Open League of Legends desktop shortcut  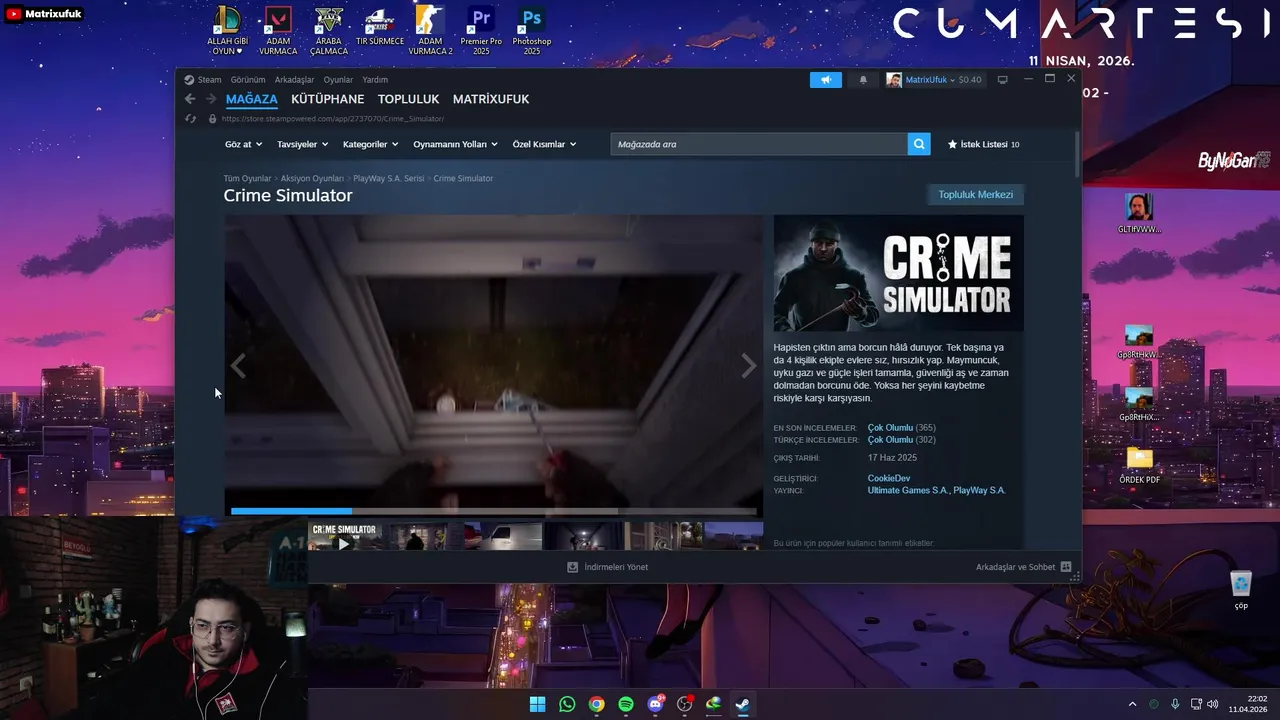(x=227, y=32)
